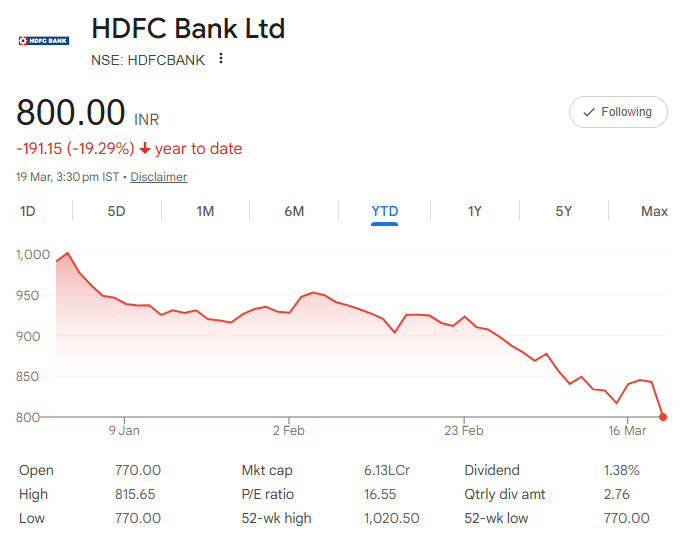
Task: Select the 1M time range tab
Action: pyautogui.click(x=205, y=211)
